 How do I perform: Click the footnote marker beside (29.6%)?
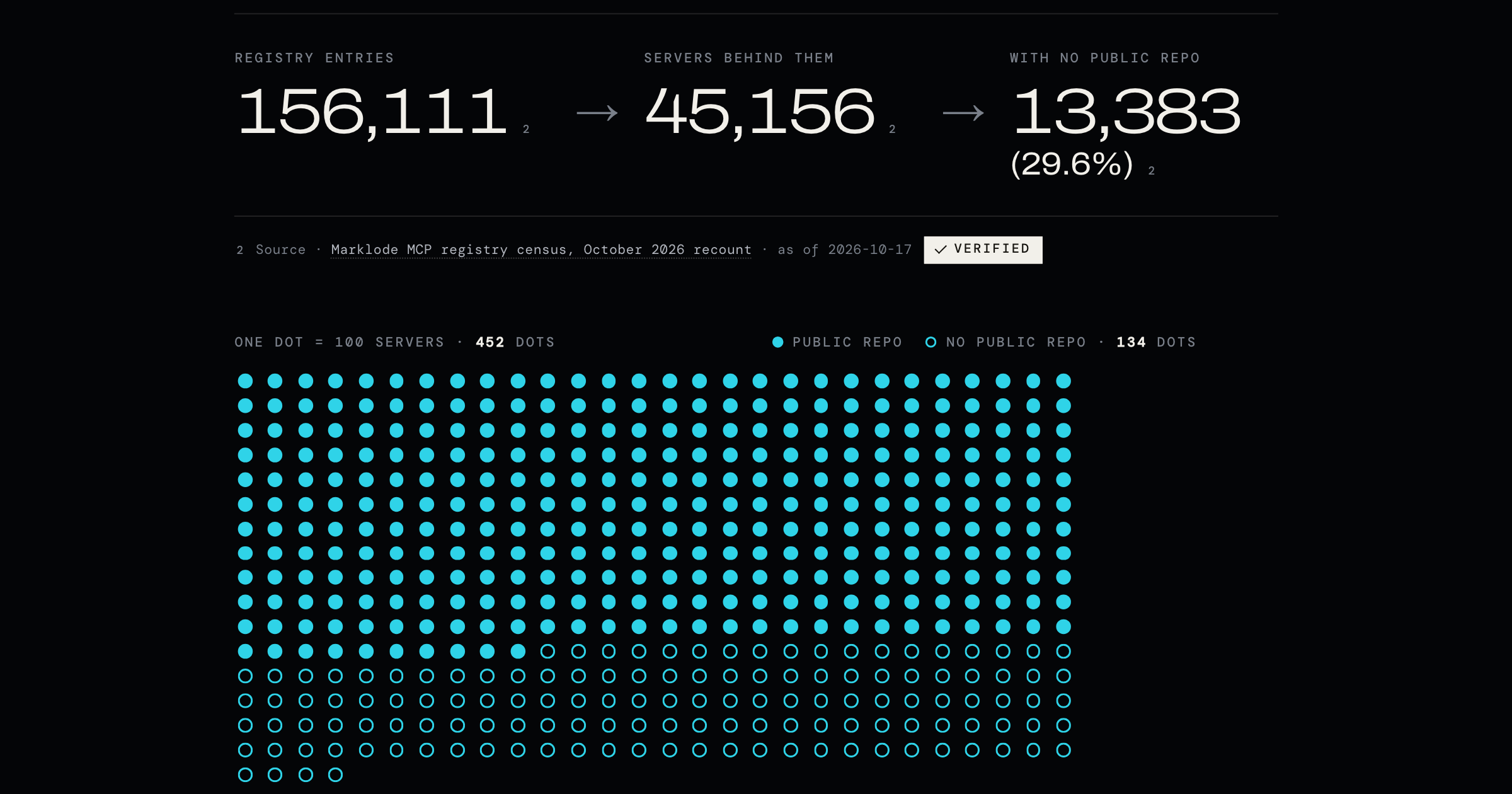pyautogui.click(x=1152, y=171)
